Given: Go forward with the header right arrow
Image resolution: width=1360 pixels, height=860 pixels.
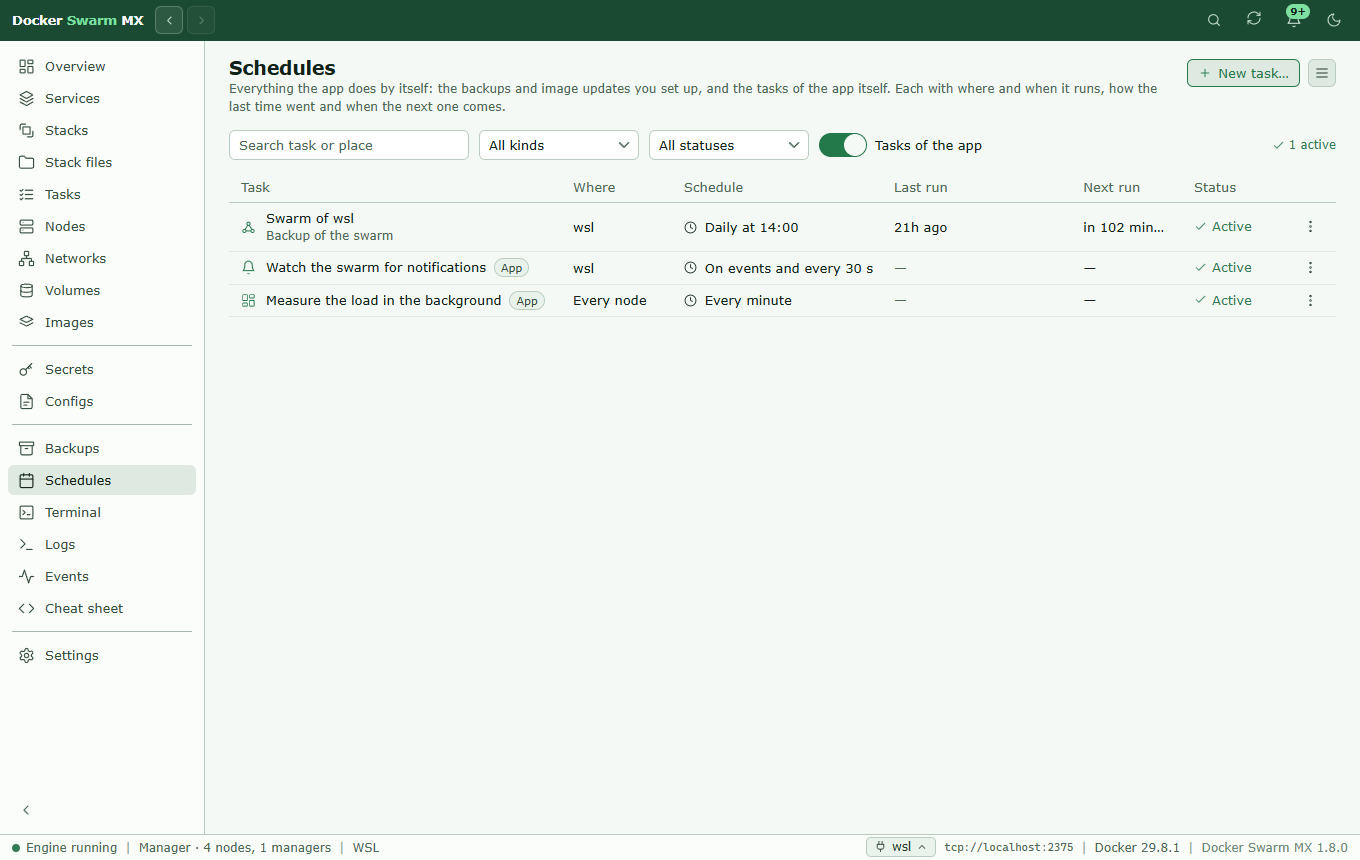Looking at the screenshot, I should tap(201, 20).
